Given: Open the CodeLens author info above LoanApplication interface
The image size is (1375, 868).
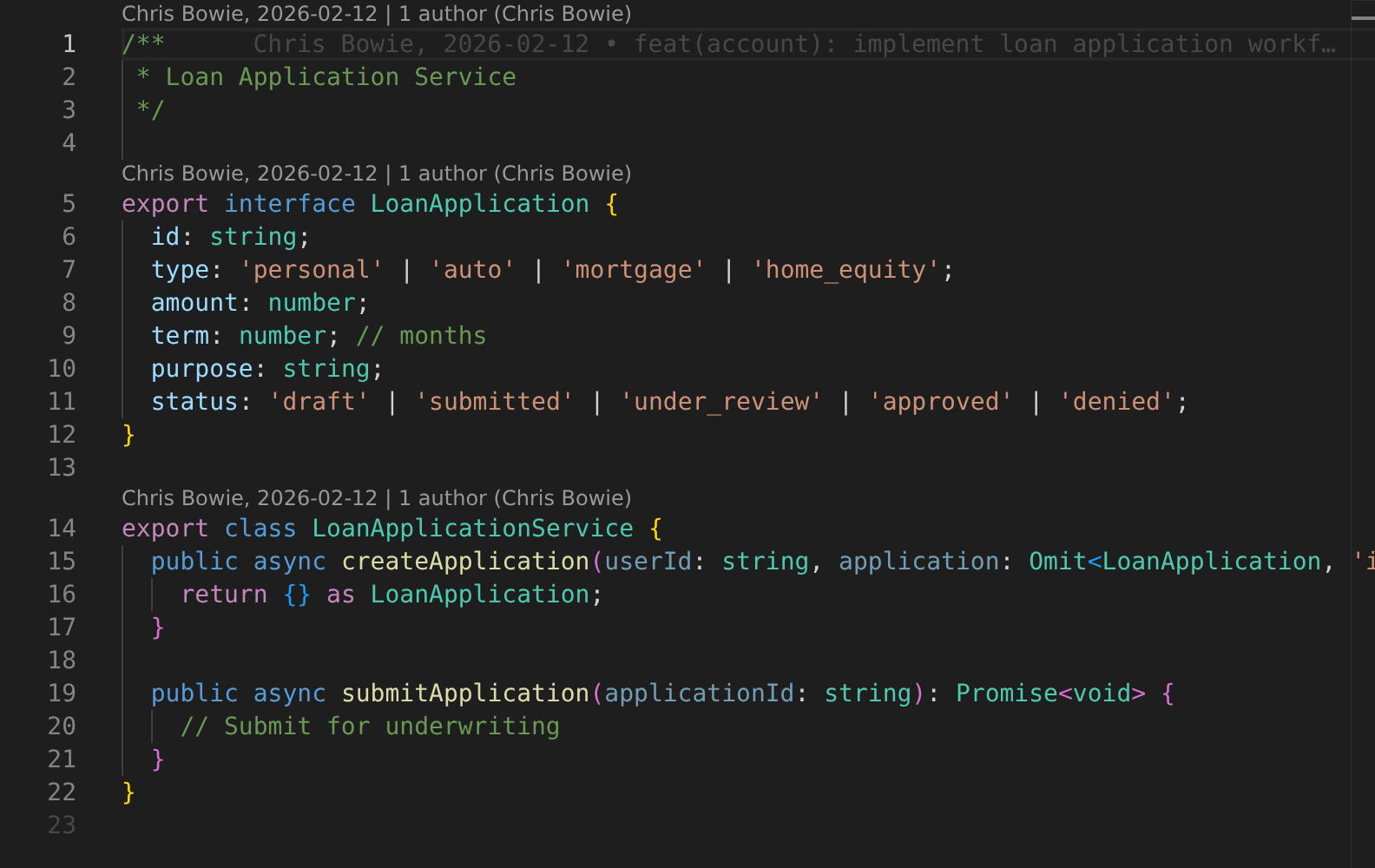Looking at the screenshot, I should [377, 174].
